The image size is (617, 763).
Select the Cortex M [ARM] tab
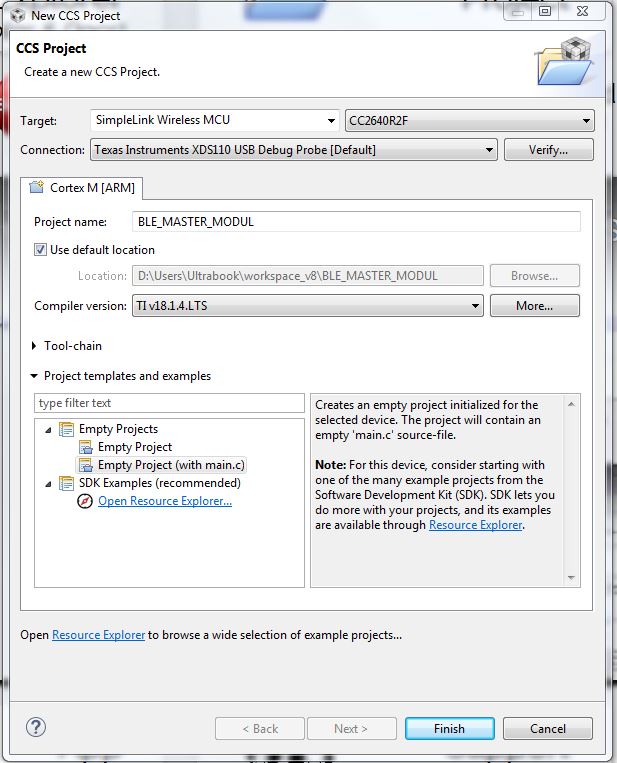coord(82,188)
